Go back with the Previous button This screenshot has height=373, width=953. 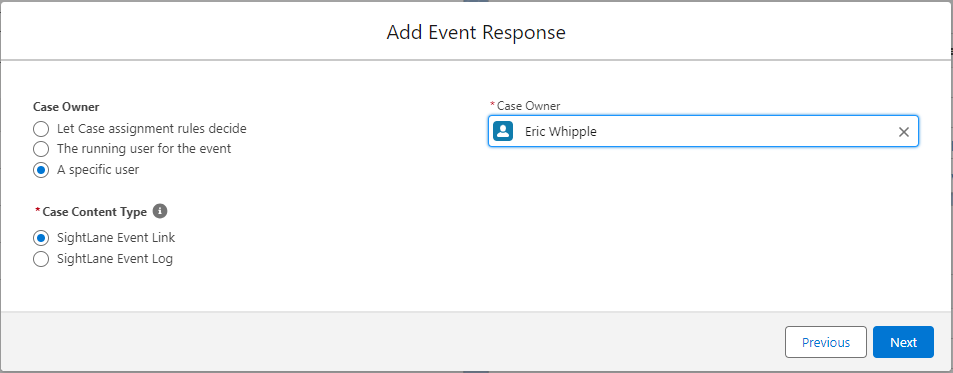826,342
